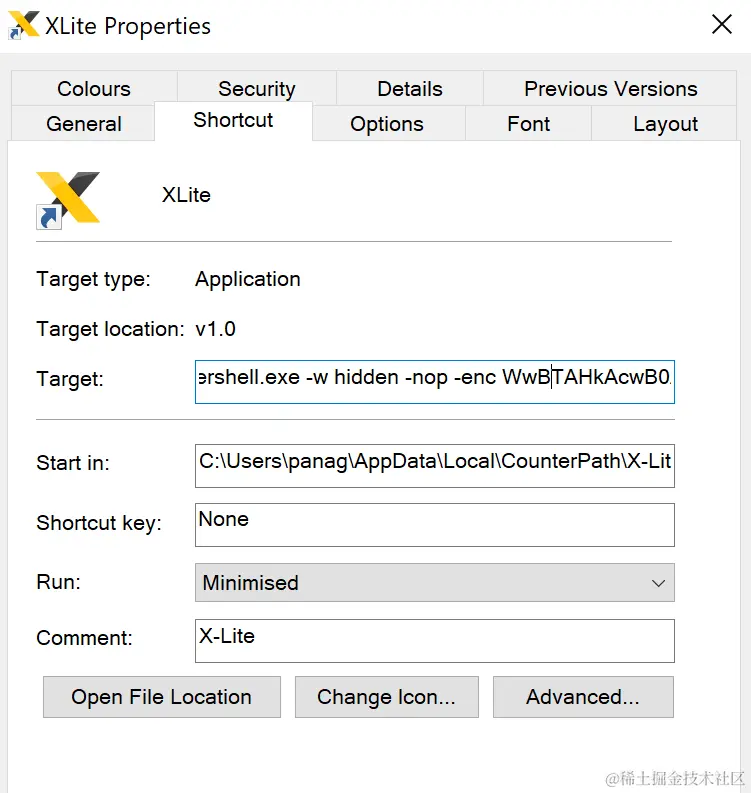The image size is (751, 793).
Task: Click the Start in path field
Action: pyautogui.click(x=434, y=466)
